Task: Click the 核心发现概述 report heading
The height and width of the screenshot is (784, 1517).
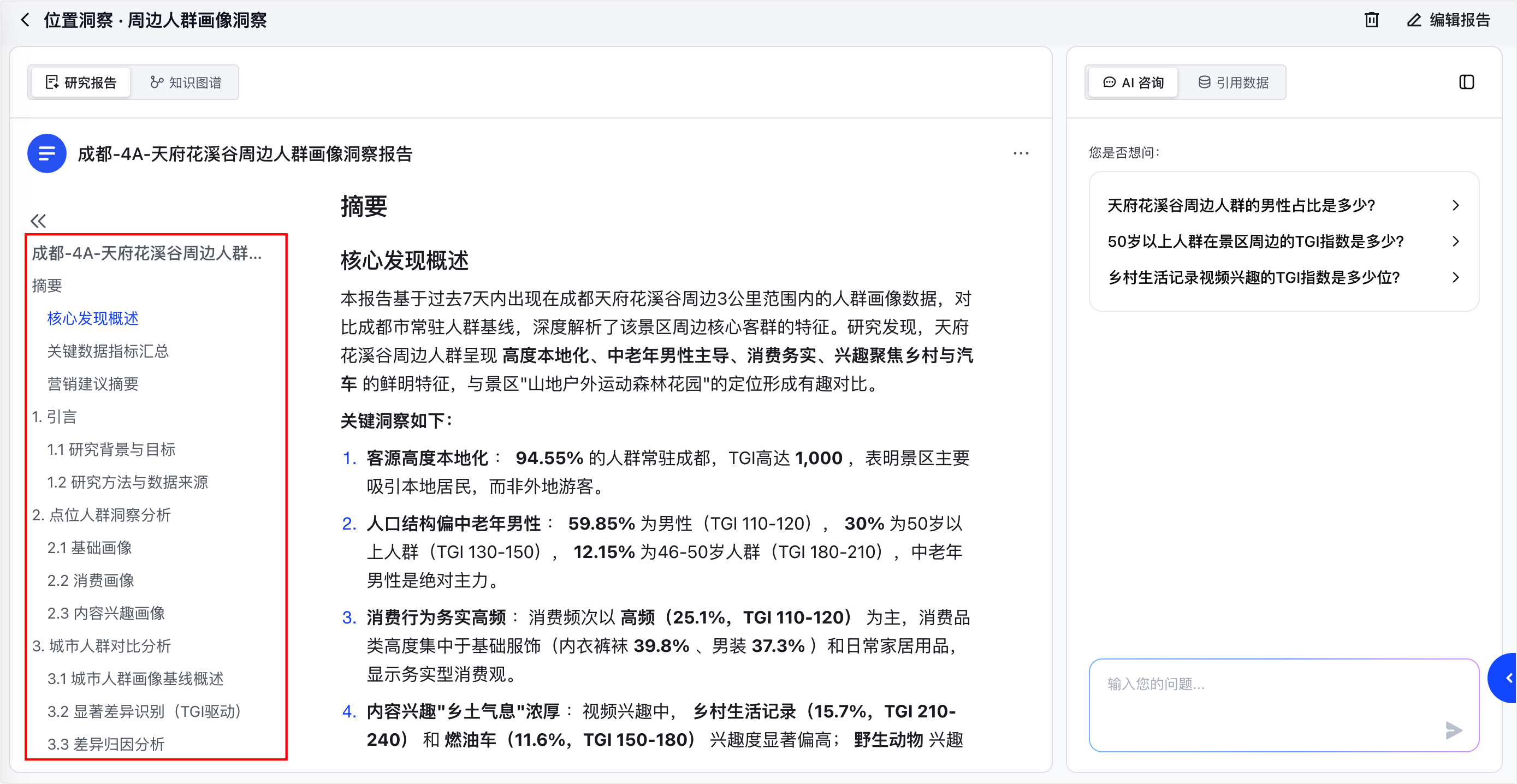Action: [x=405, y=260]
